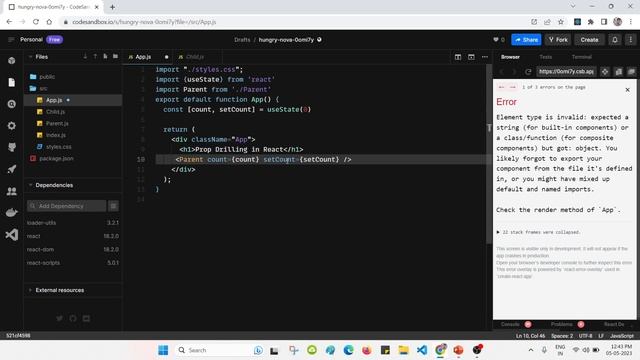Click the JavaScript language mode in status bar
This screenshot has width=640, height=360.
(x=622, y=336)
